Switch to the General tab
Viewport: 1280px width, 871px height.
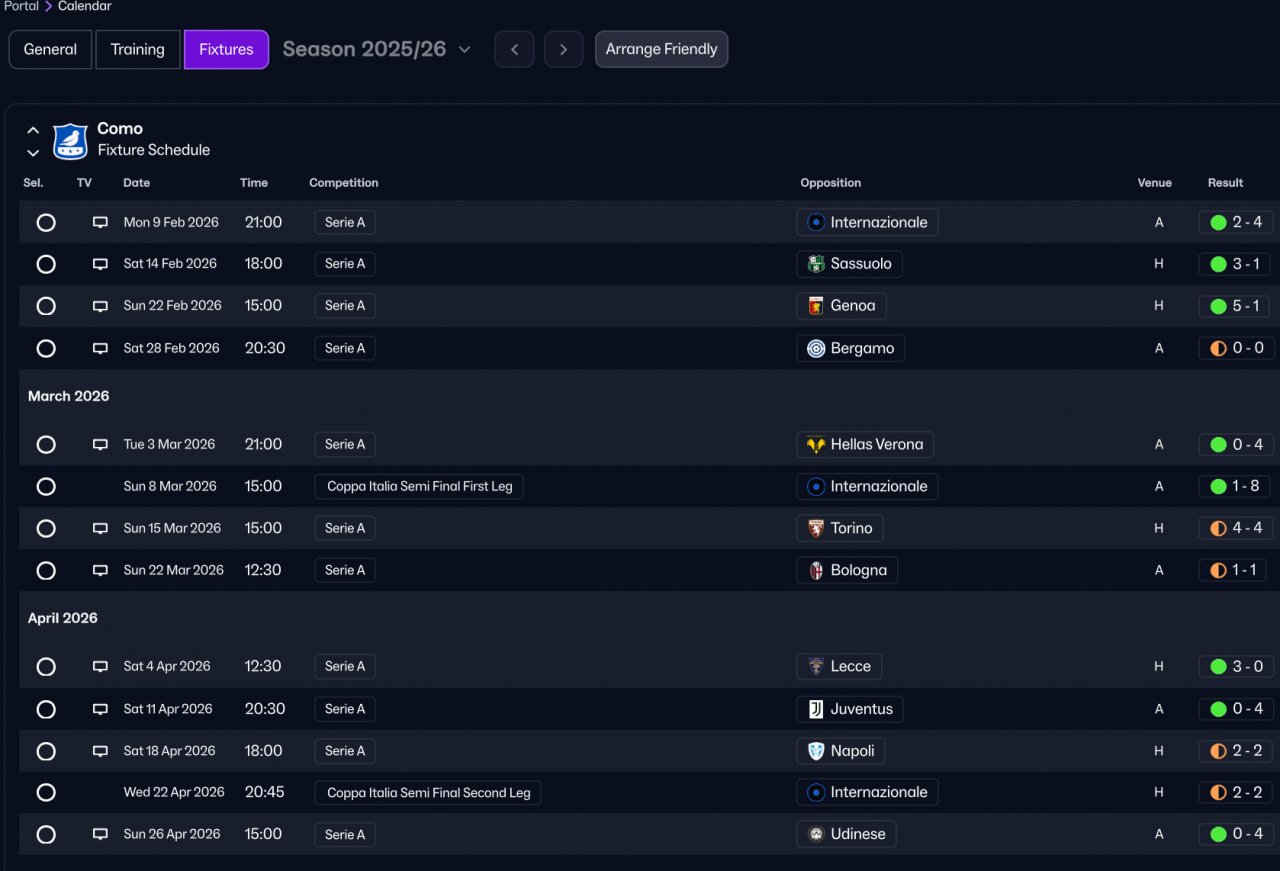(x=50, y=49)
